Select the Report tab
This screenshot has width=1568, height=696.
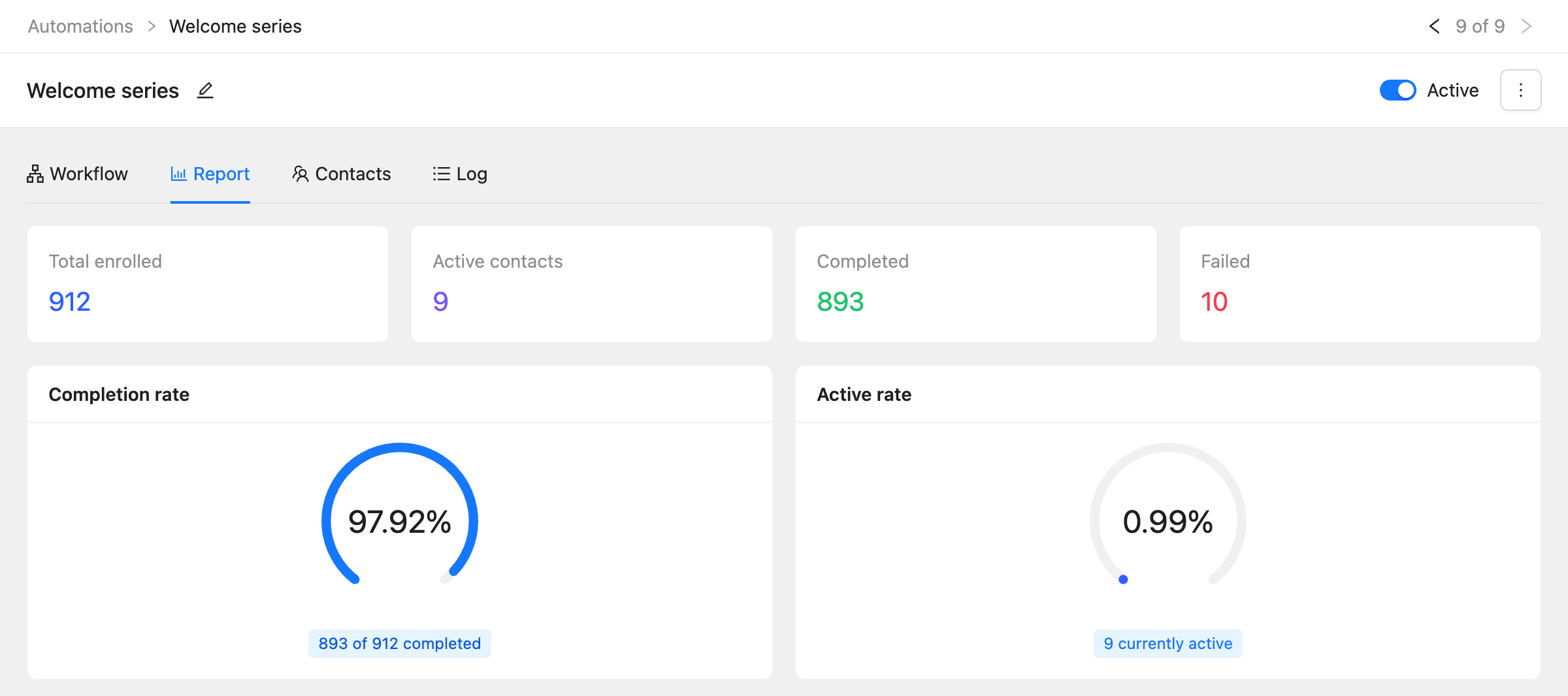210,174
